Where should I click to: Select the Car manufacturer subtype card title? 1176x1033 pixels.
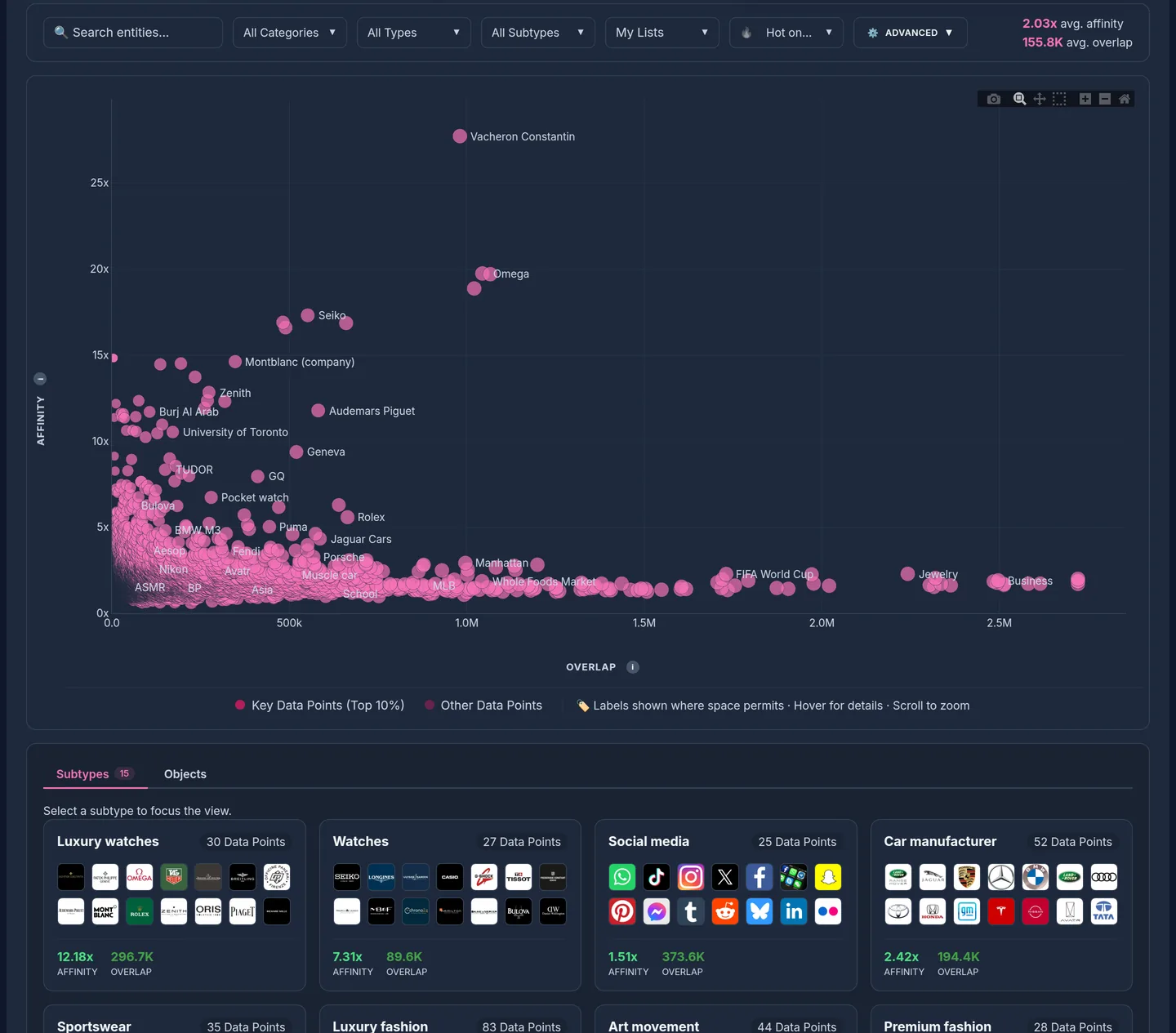[x=940, y=841]
